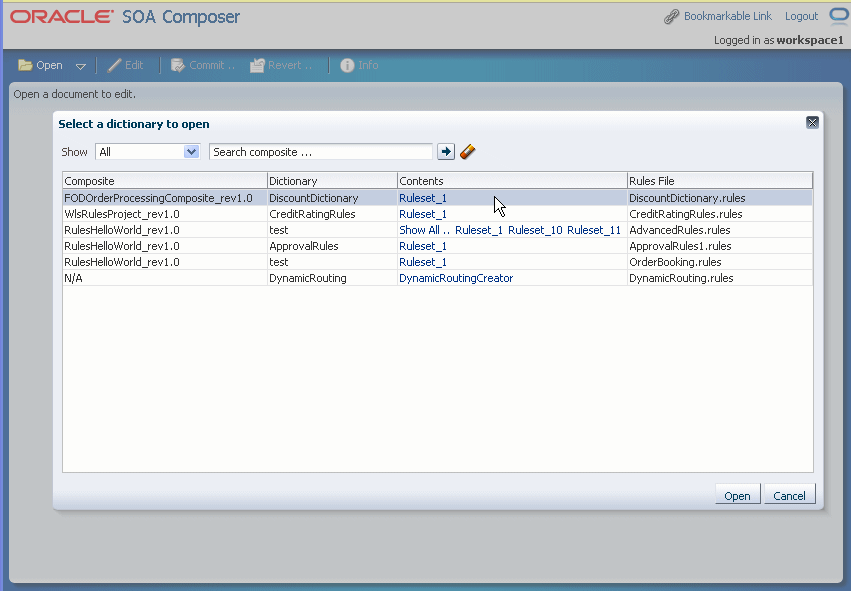Image resolution: width=851 pixels, height=591 pixels.
Task: Click the eraser clear-search icon
Action: pos(467,152)
